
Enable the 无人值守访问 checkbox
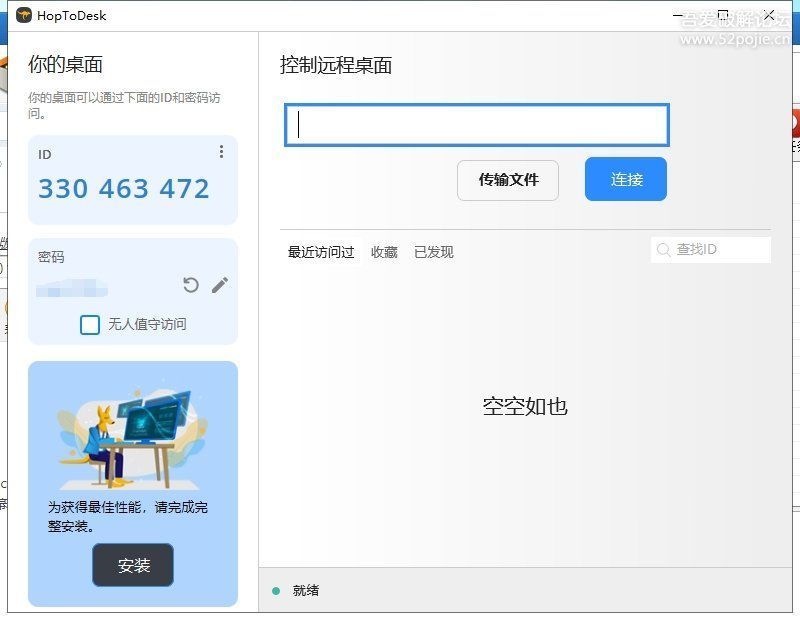pyautogui.click(x=90, y=325)
